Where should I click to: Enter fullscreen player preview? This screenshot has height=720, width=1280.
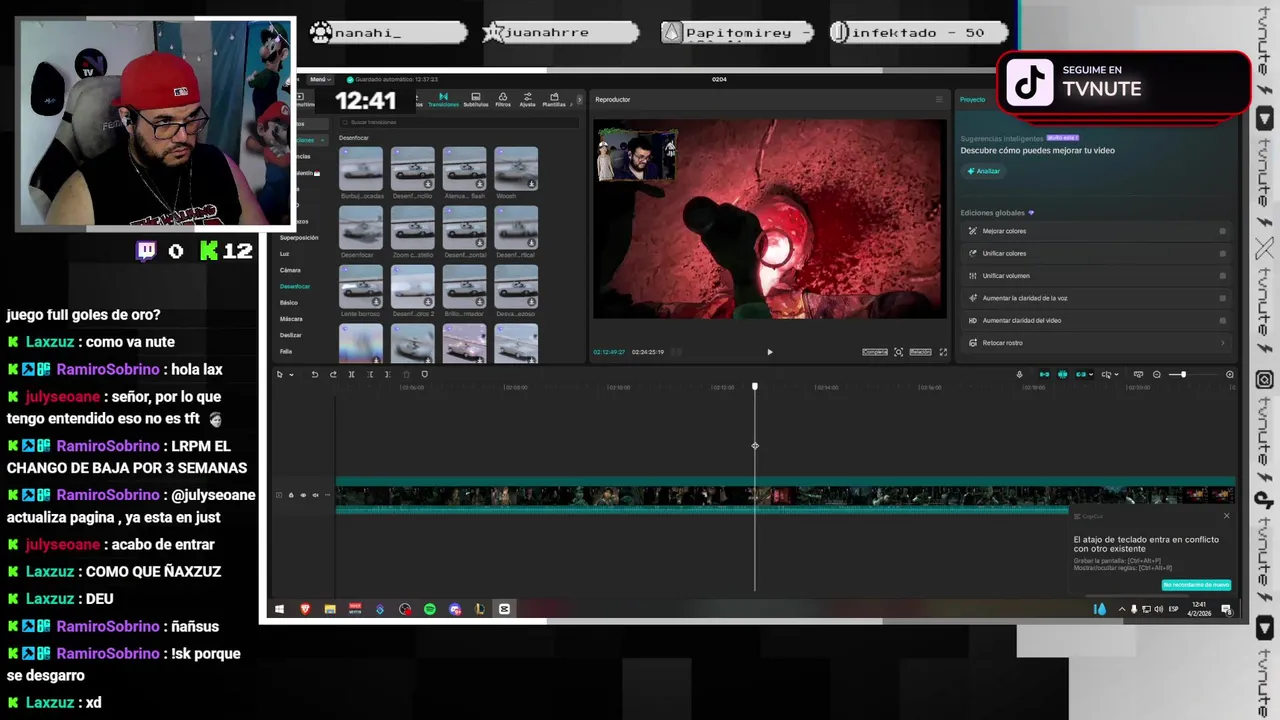coord(943,352)
